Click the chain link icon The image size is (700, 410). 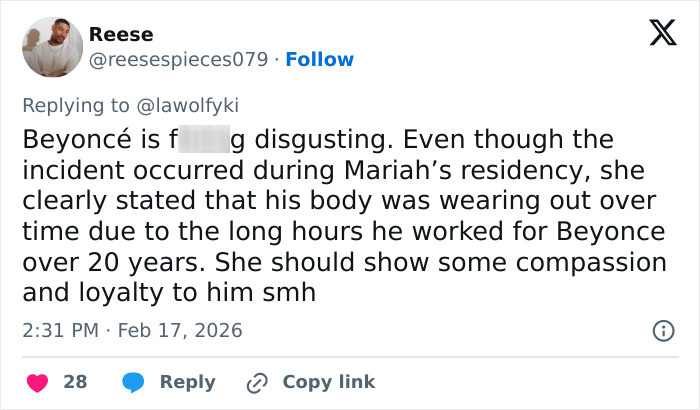[x=257, y=382]
